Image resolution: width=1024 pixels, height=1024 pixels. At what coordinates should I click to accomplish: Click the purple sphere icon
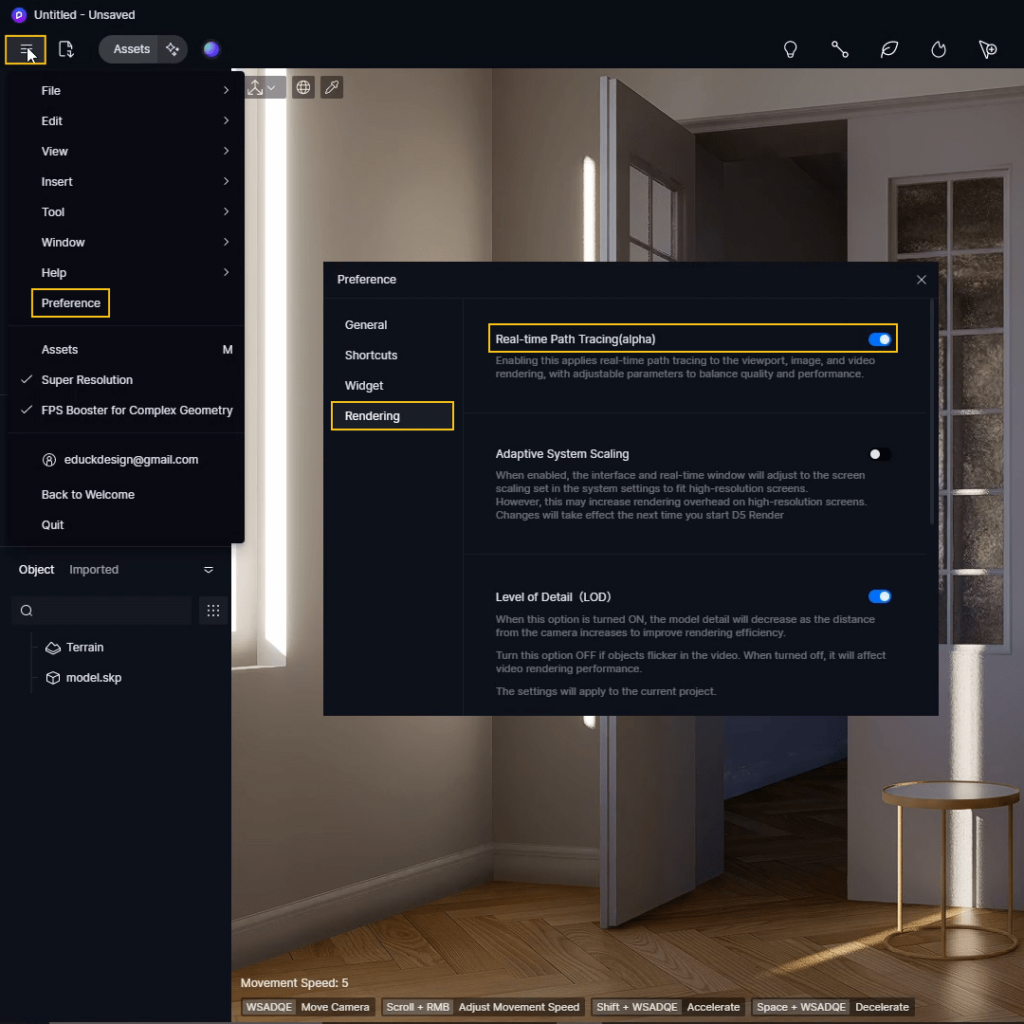pyautogui.click(x=211, y=49)
